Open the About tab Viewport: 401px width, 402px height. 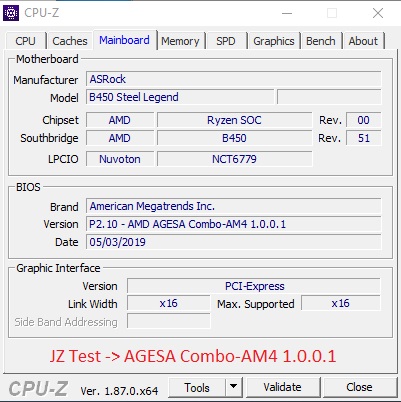(x=363, y=41)
